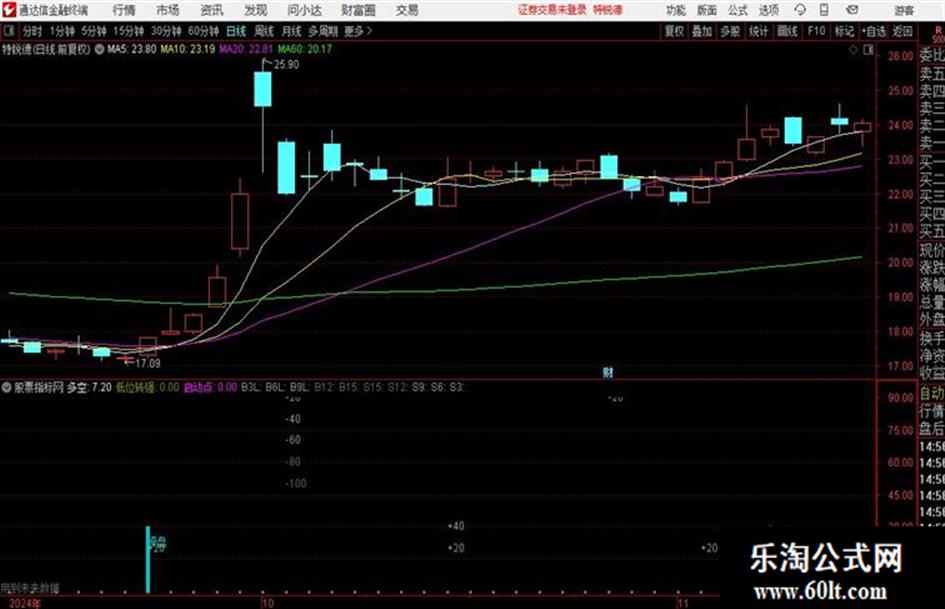This screenshot has height=609, width=945.
Task: Click the MA5: 23.80 indicator value
Action: click(131, 49)
